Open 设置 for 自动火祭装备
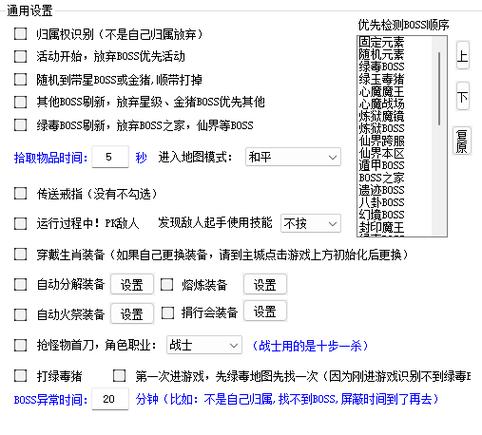 pos(132,314)
